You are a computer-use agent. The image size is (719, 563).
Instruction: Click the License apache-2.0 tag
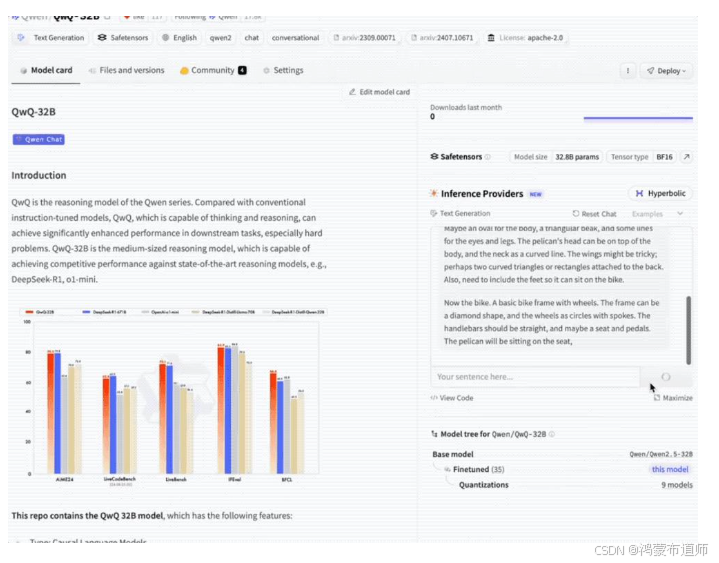coord(525,38)
